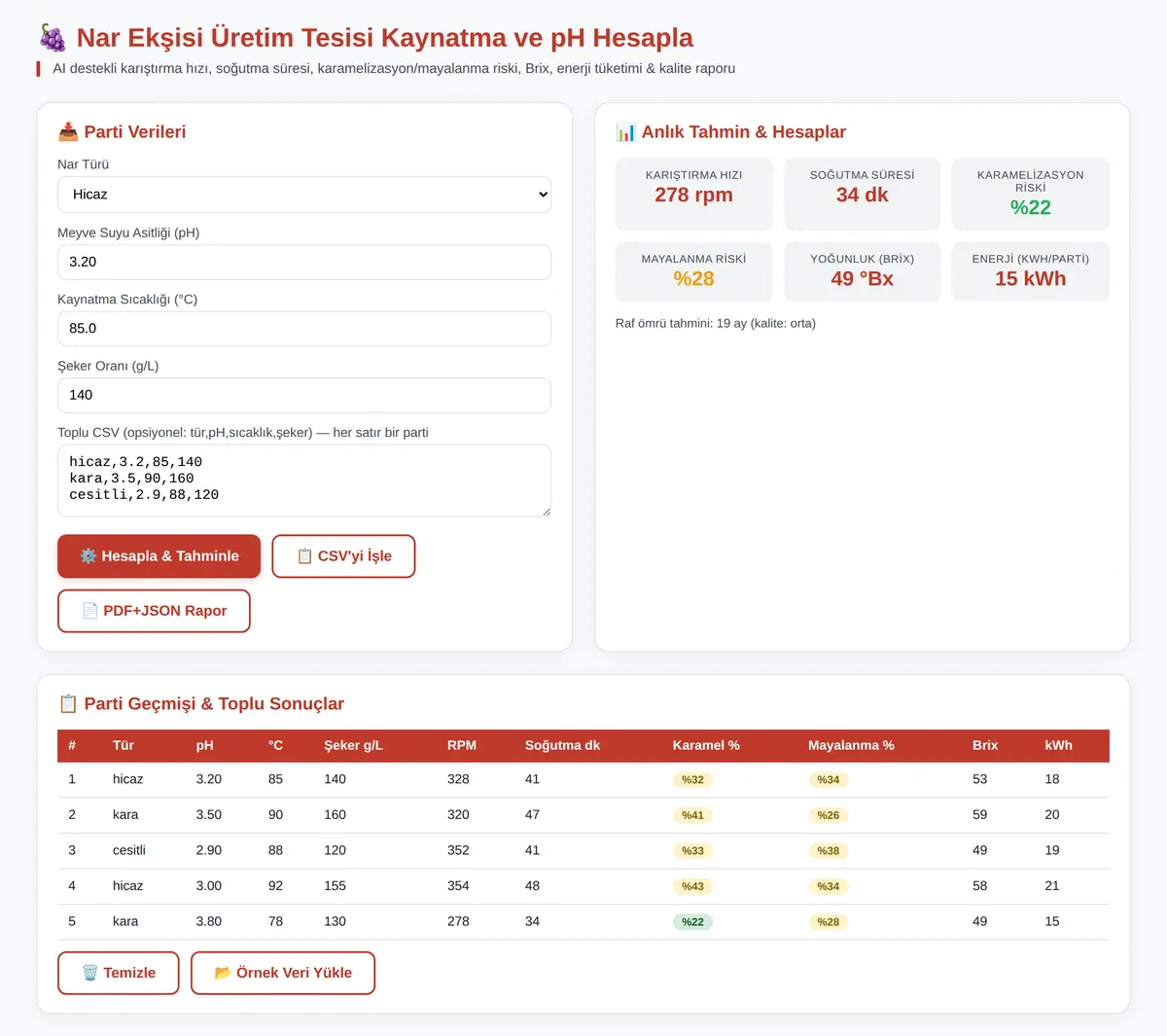Click the Karıştırma Hızı 278 rpm card
The image size is (1167, 1036).
694,194
